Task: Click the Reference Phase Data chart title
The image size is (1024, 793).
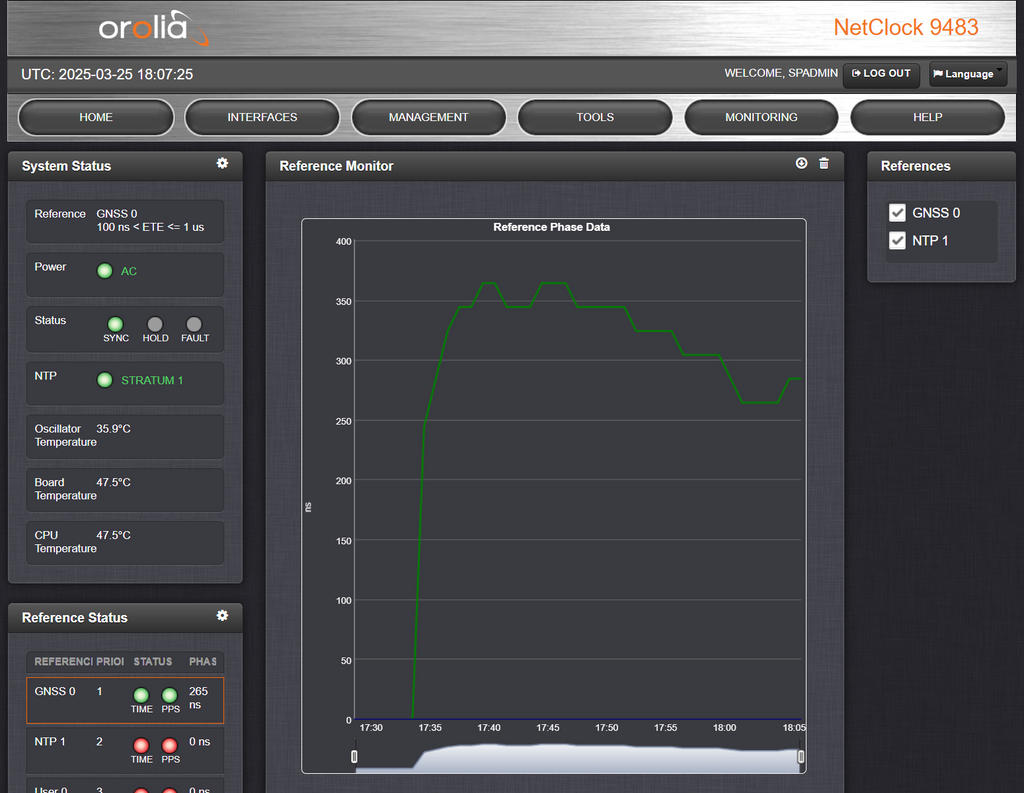Action: [x=552, y=227]
